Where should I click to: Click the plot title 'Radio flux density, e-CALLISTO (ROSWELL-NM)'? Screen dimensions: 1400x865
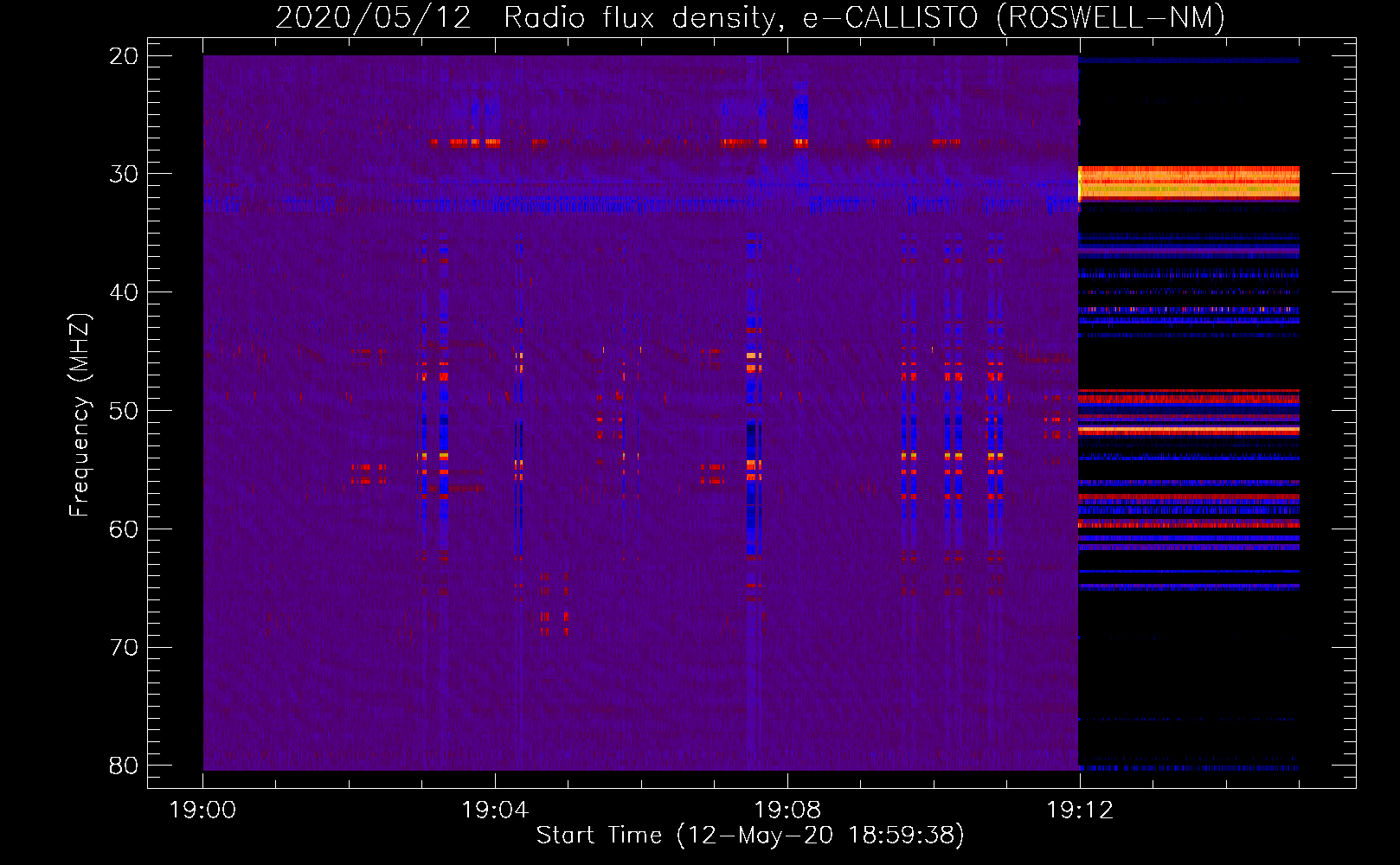tap(864, 17)
